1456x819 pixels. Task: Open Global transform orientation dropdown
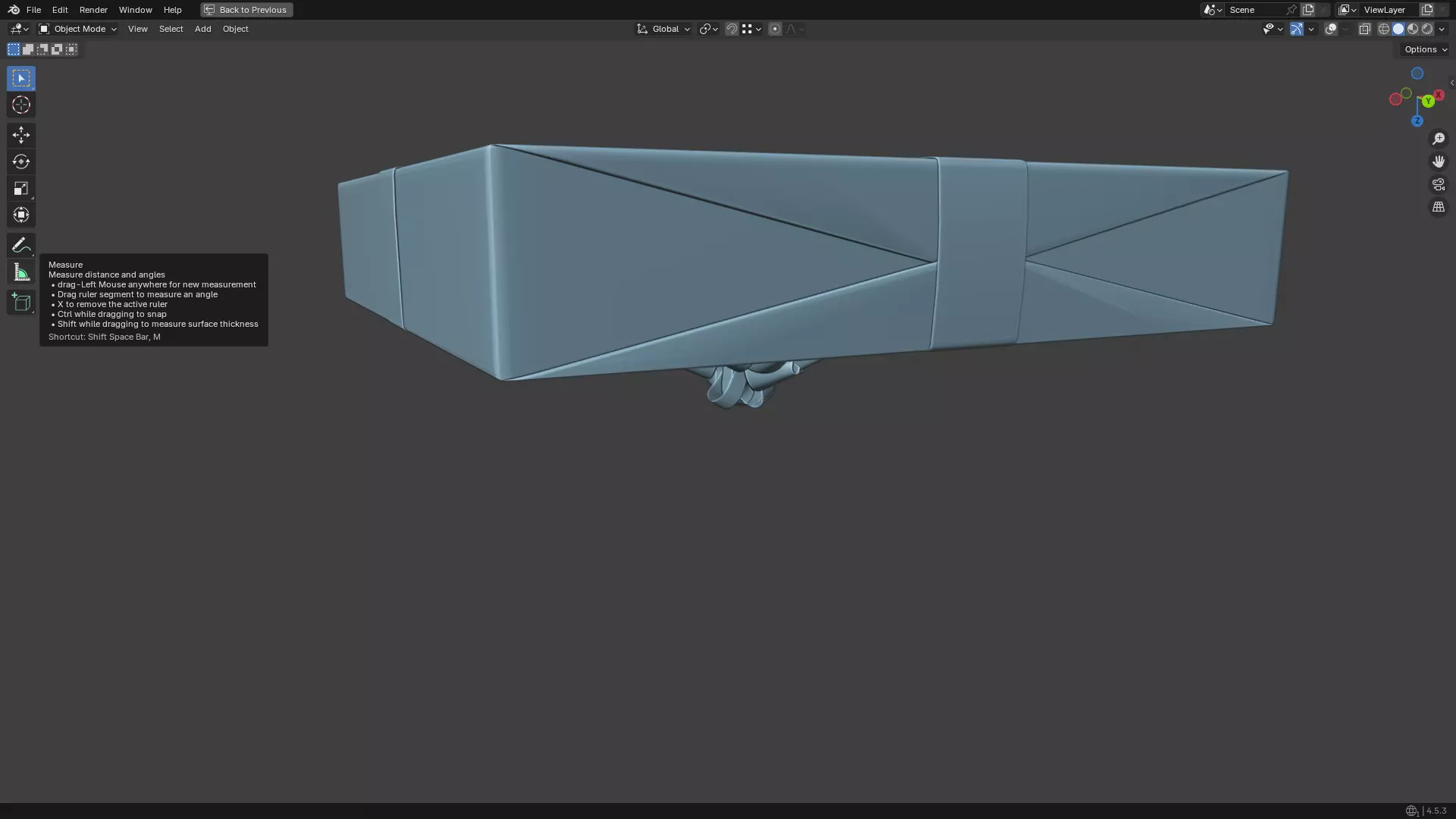[664, 29]
